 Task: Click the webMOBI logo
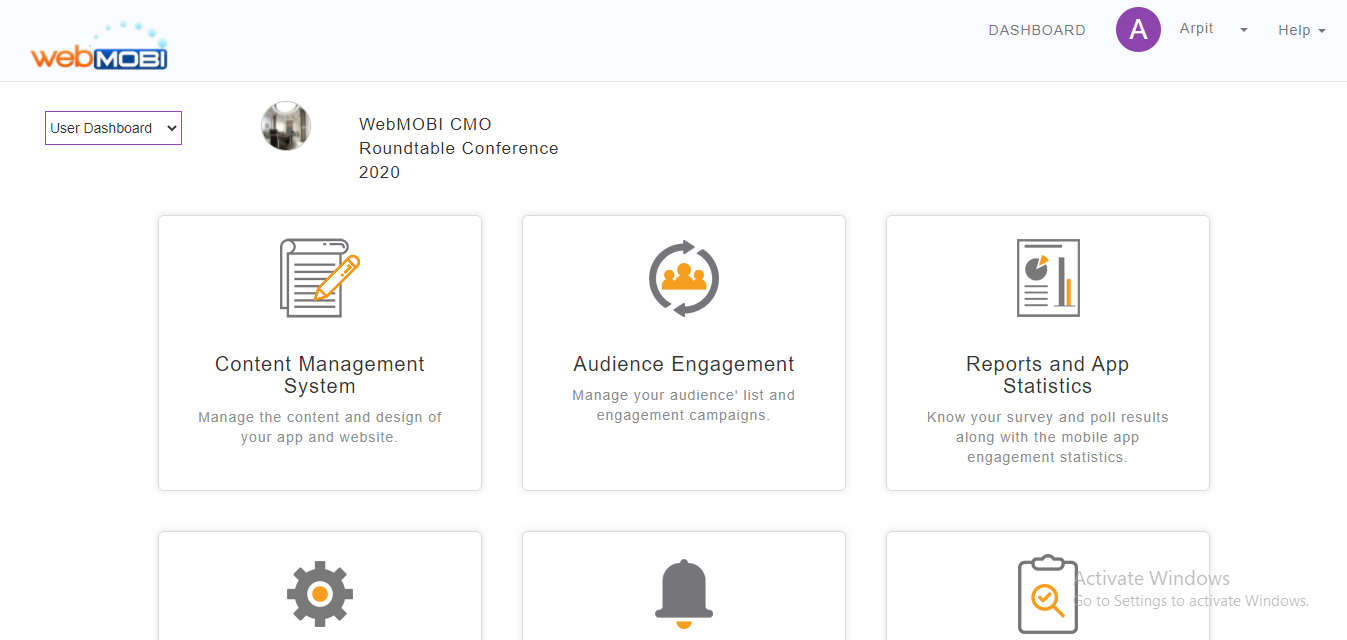pos(99,46)
